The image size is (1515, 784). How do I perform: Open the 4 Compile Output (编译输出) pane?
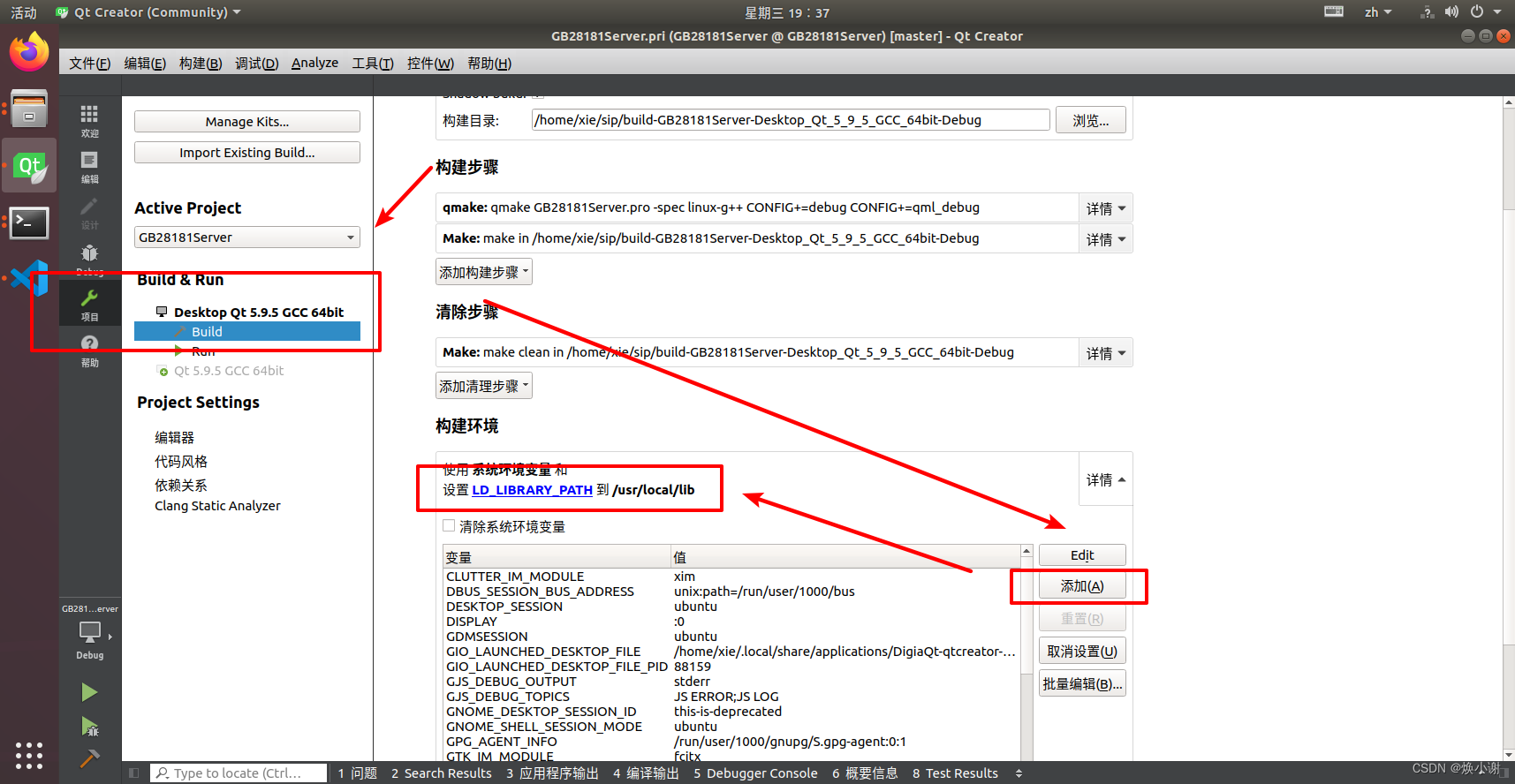coord(647,773)
